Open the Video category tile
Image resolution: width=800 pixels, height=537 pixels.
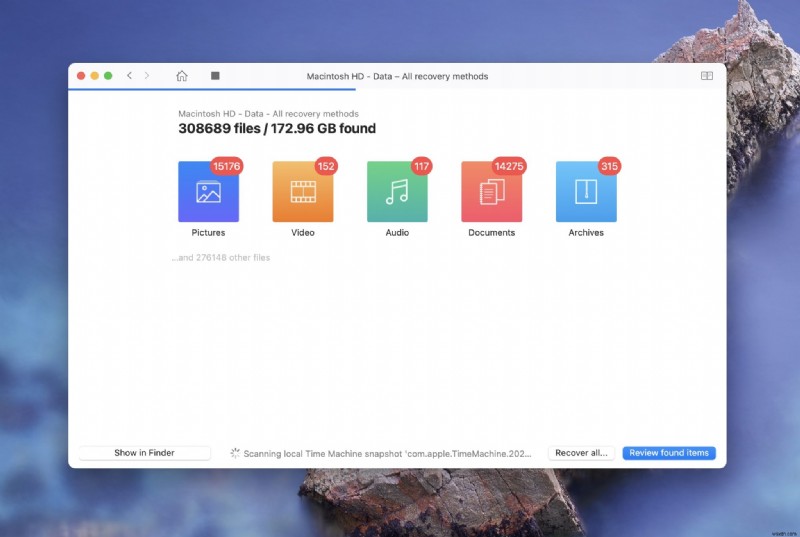click(303, 191)
